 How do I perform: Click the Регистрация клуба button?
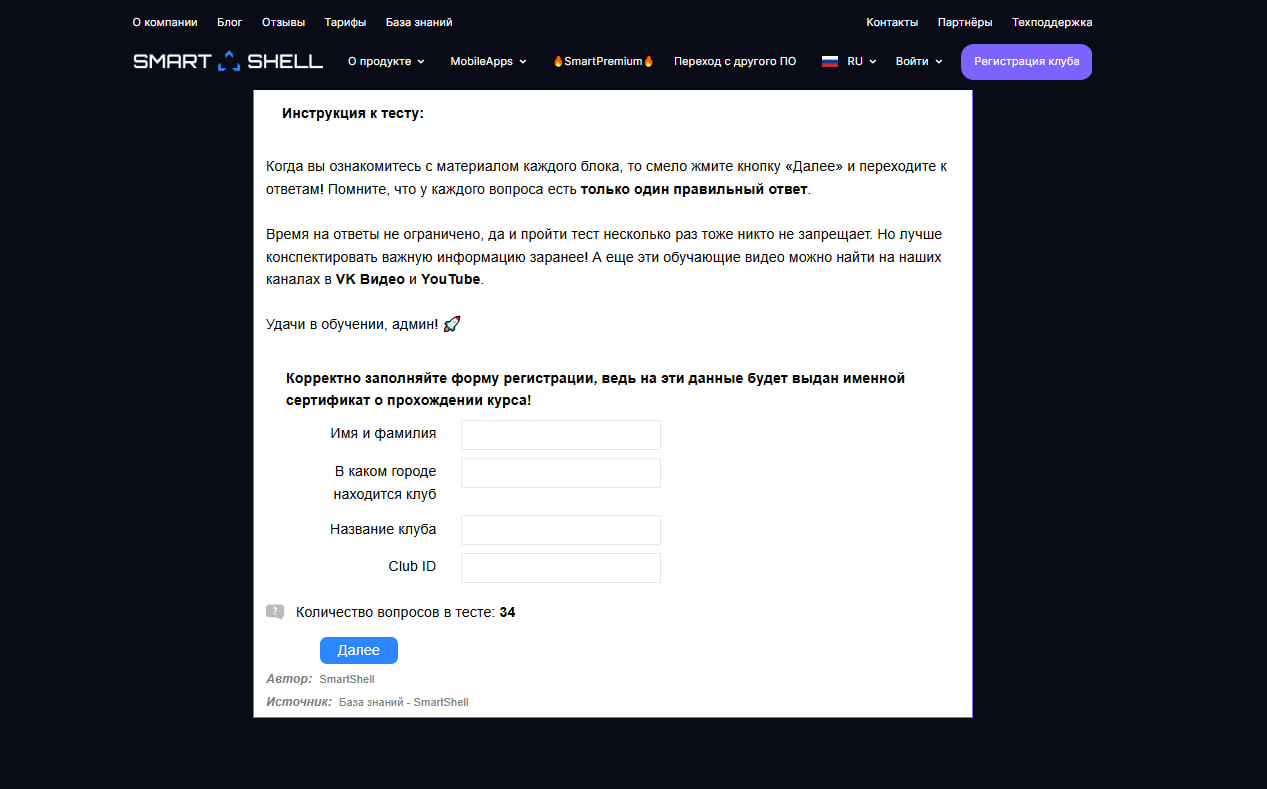pyautogui.click(x=1026, y=61)
